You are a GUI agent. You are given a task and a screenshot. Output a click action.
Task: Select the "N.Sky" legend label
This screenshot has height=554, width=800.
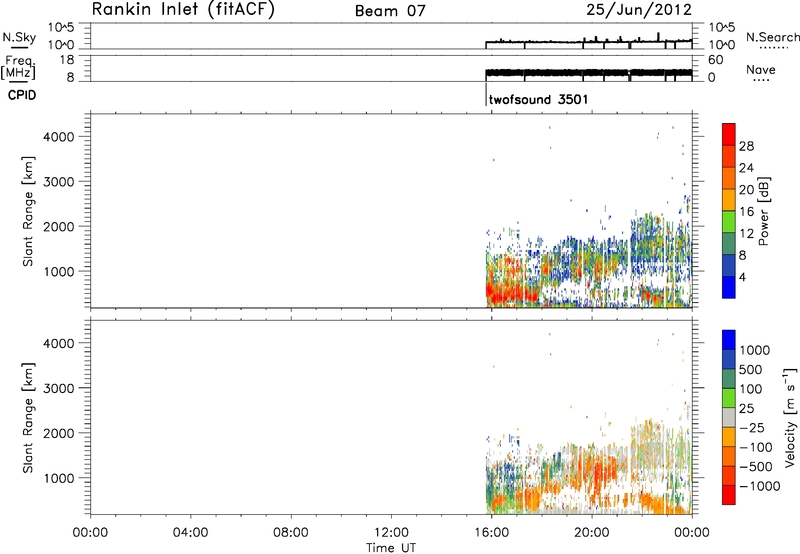(x=19, y=38)
